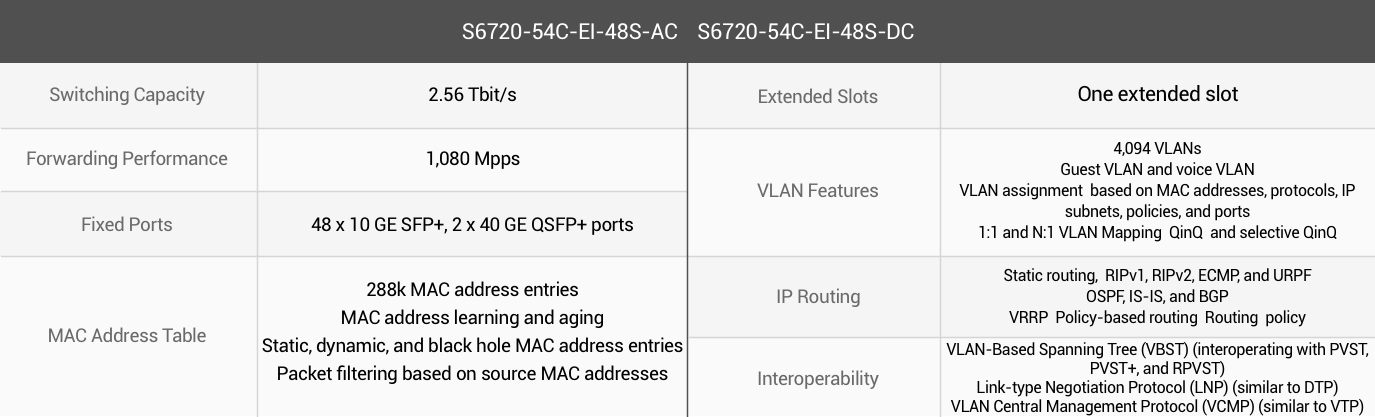Viewport: 1375px width, 417px height.
Task: Select the One extended slot value
Action: (x=1157, y=94)
